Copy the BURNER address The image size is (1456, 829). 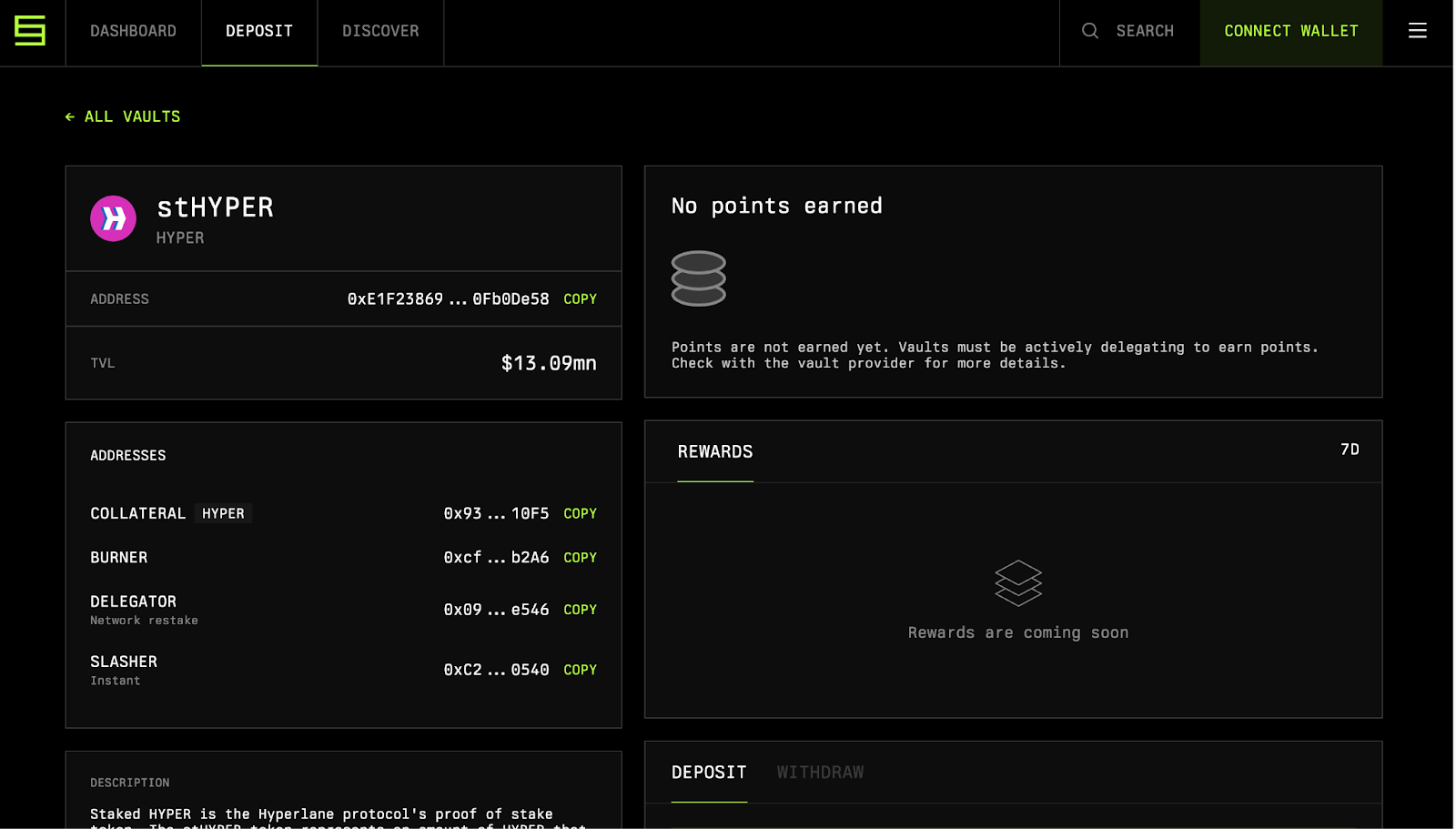(x=580, y=557)
